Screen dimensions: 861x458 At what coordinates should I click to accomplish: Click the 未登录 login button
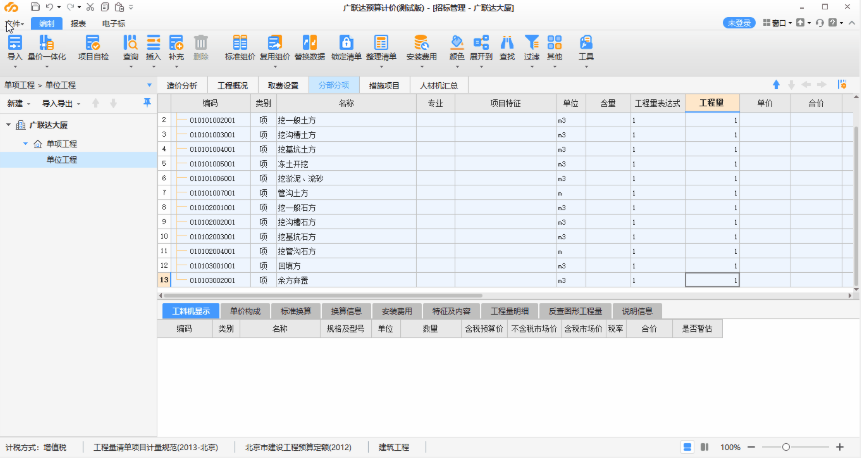click(x=740, y=22)
